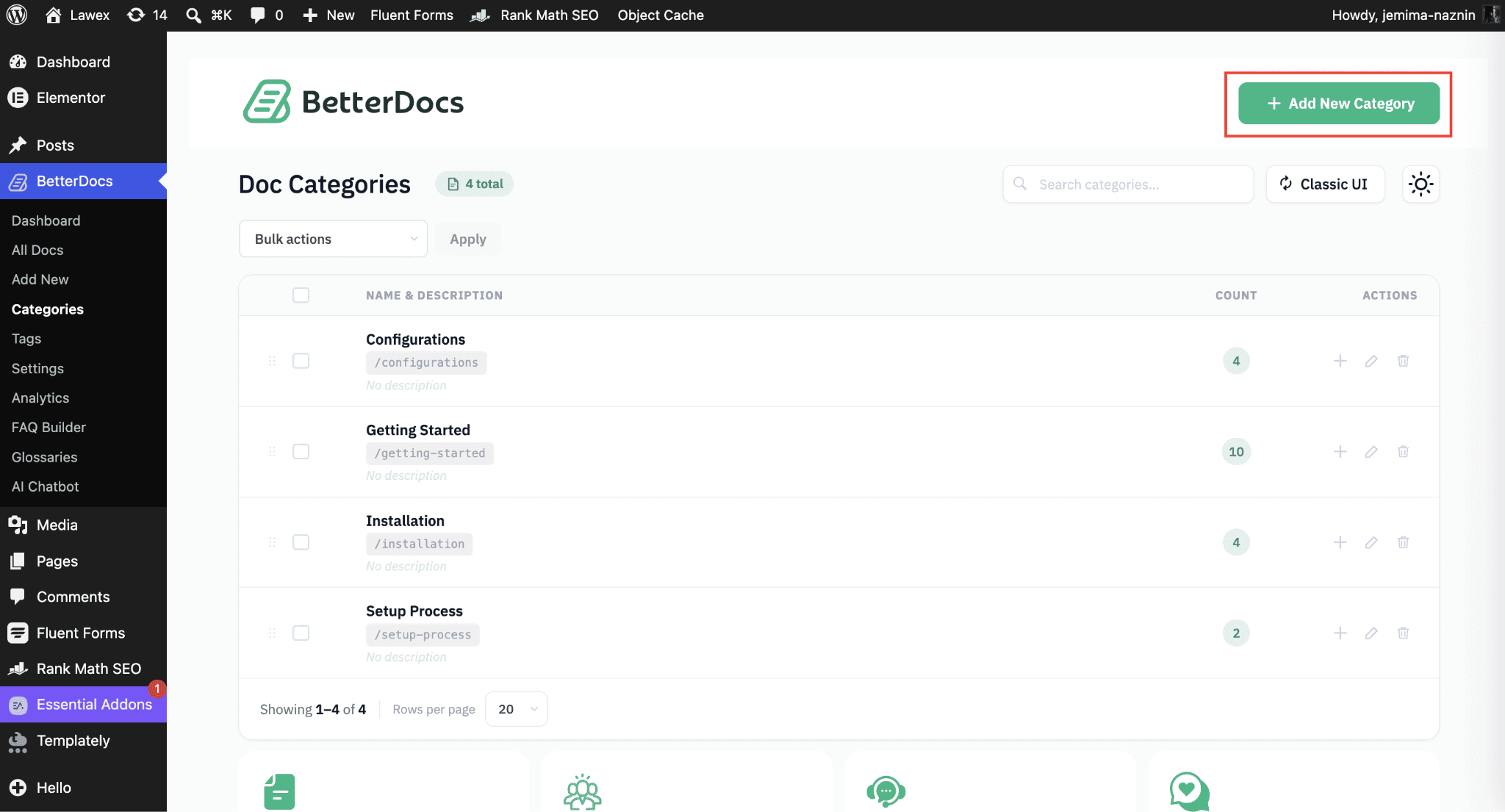Edit the Getting Started category
Image resolution: width=1505 pixels, height=812 pixels.
1371,451
